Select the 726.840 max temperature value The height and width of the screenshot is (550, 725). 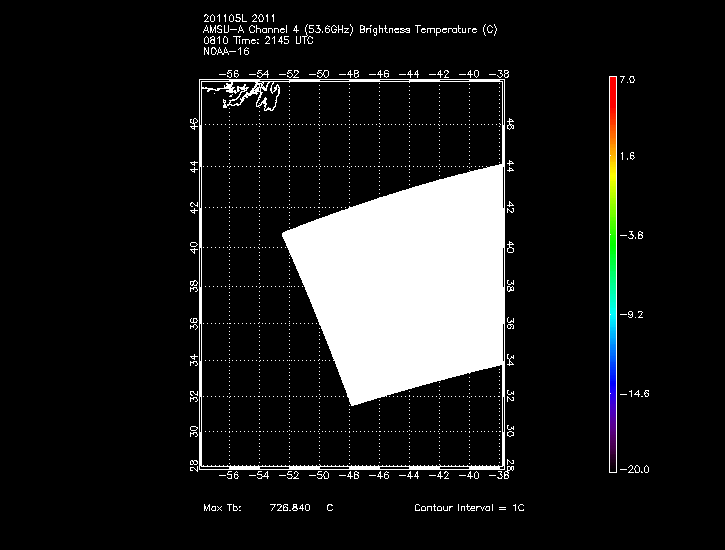(x=290, y=508)
